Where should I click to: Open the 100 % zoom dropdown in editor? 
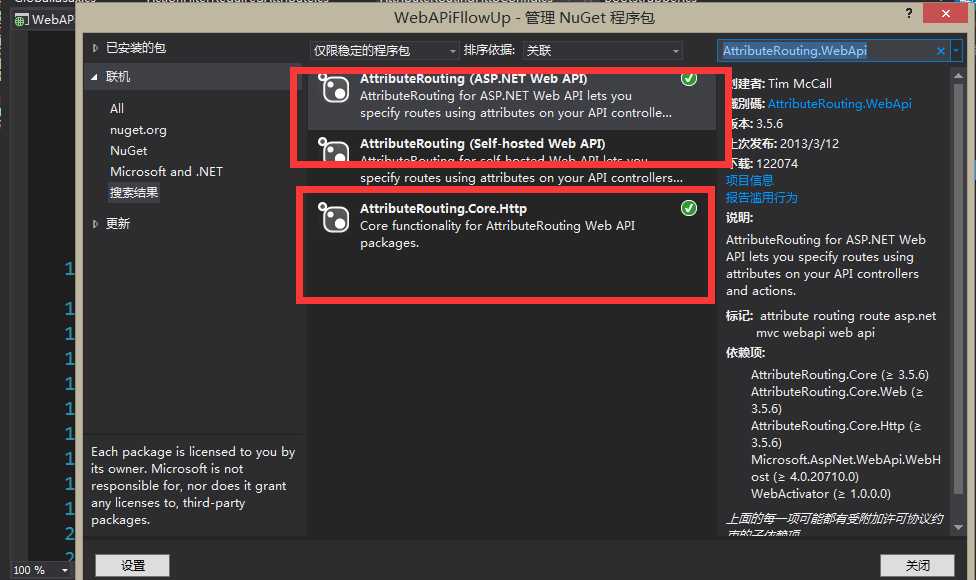click(65, 570)
